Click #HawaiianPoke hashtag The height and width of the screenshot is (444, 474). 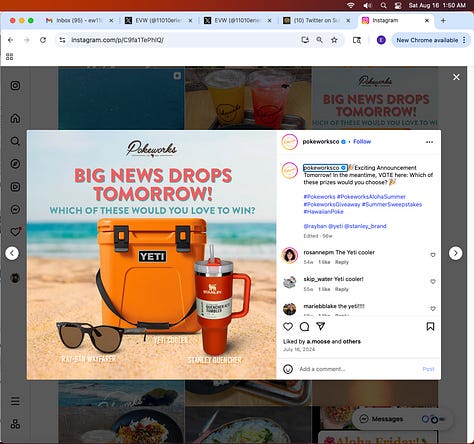coord(323,212)
